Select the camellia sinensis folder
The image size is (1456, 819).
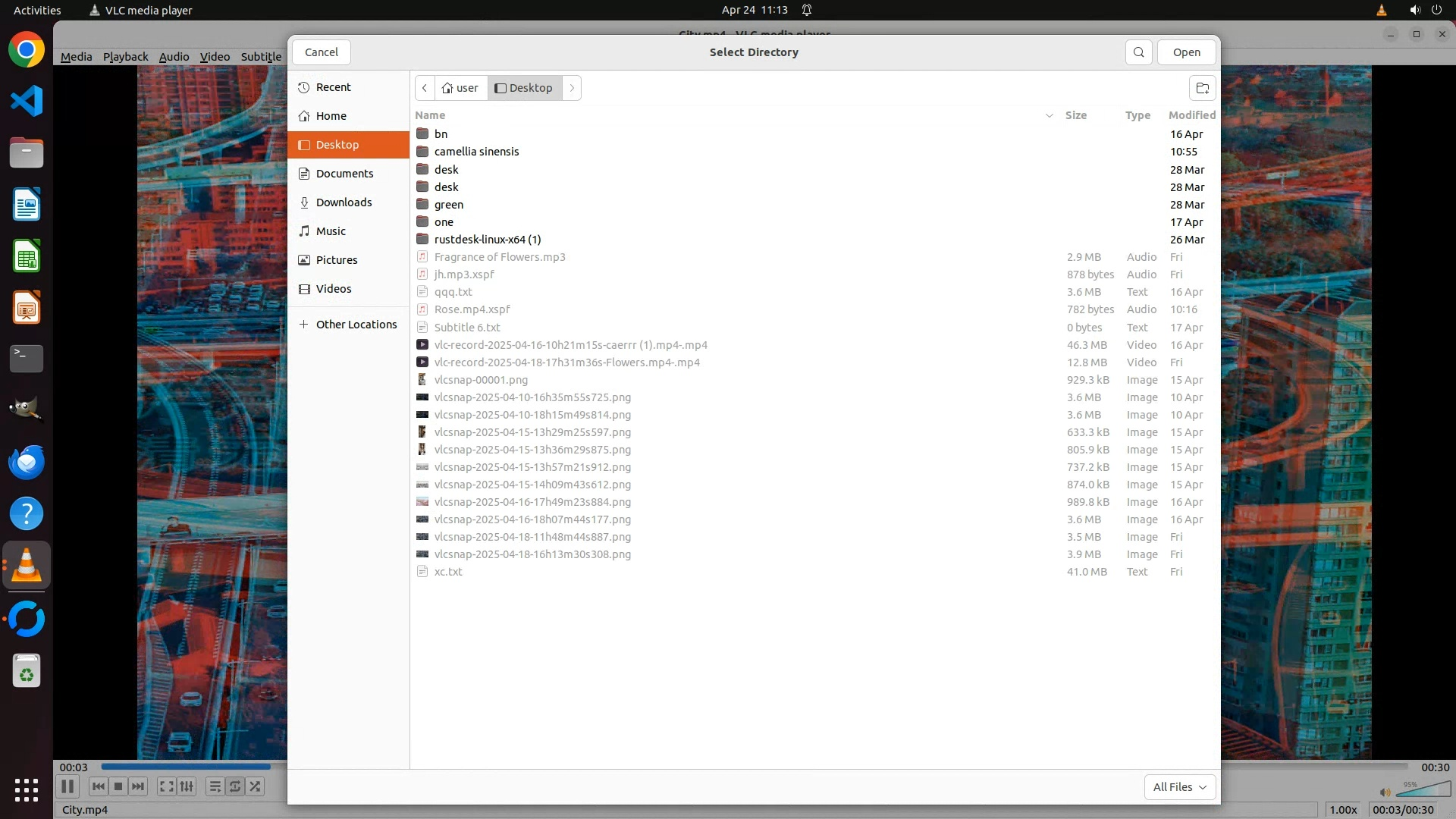pyautogui.click(x=476, y=152)
